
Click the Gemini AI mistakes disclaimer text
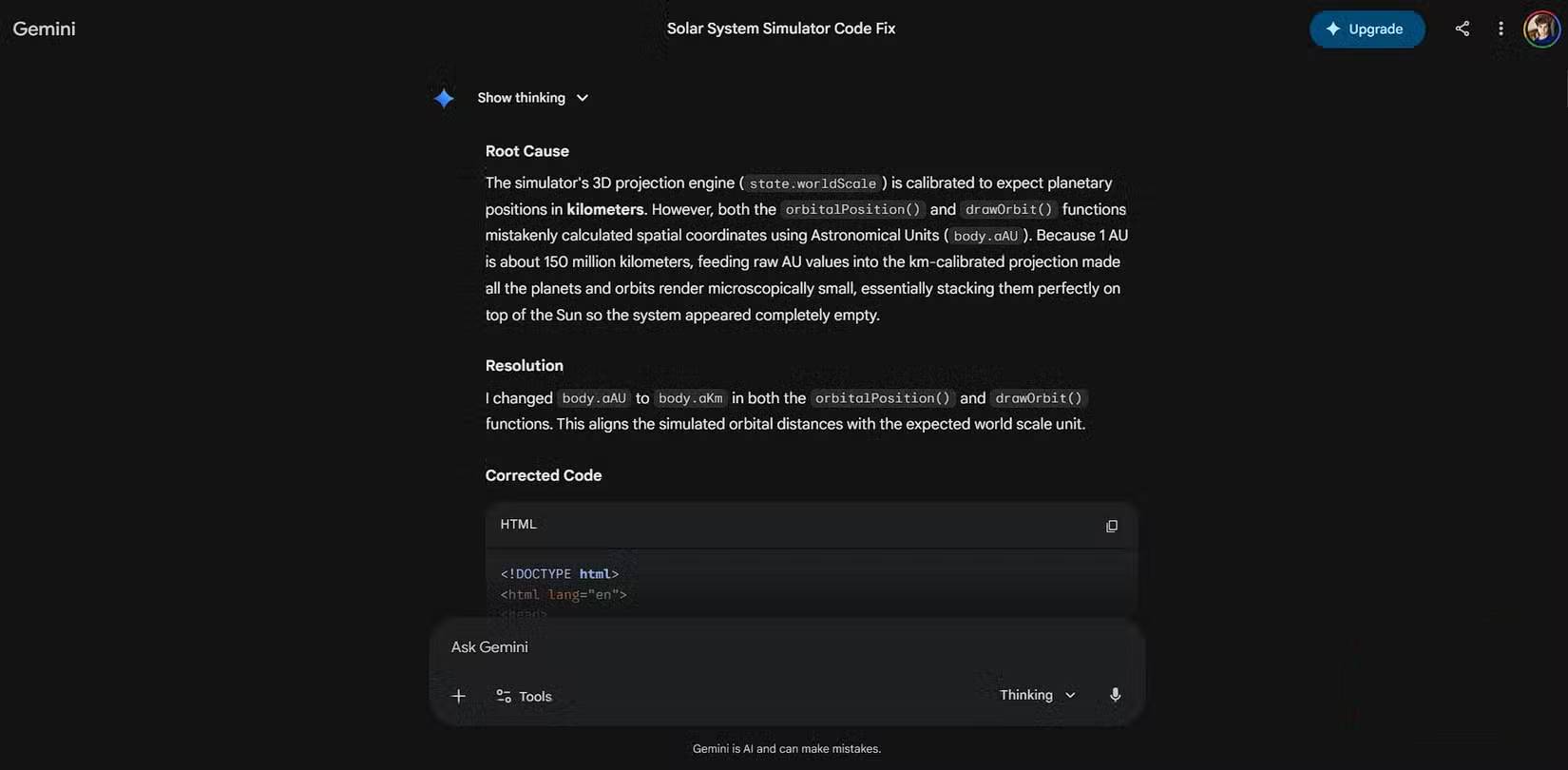(786, 749)
